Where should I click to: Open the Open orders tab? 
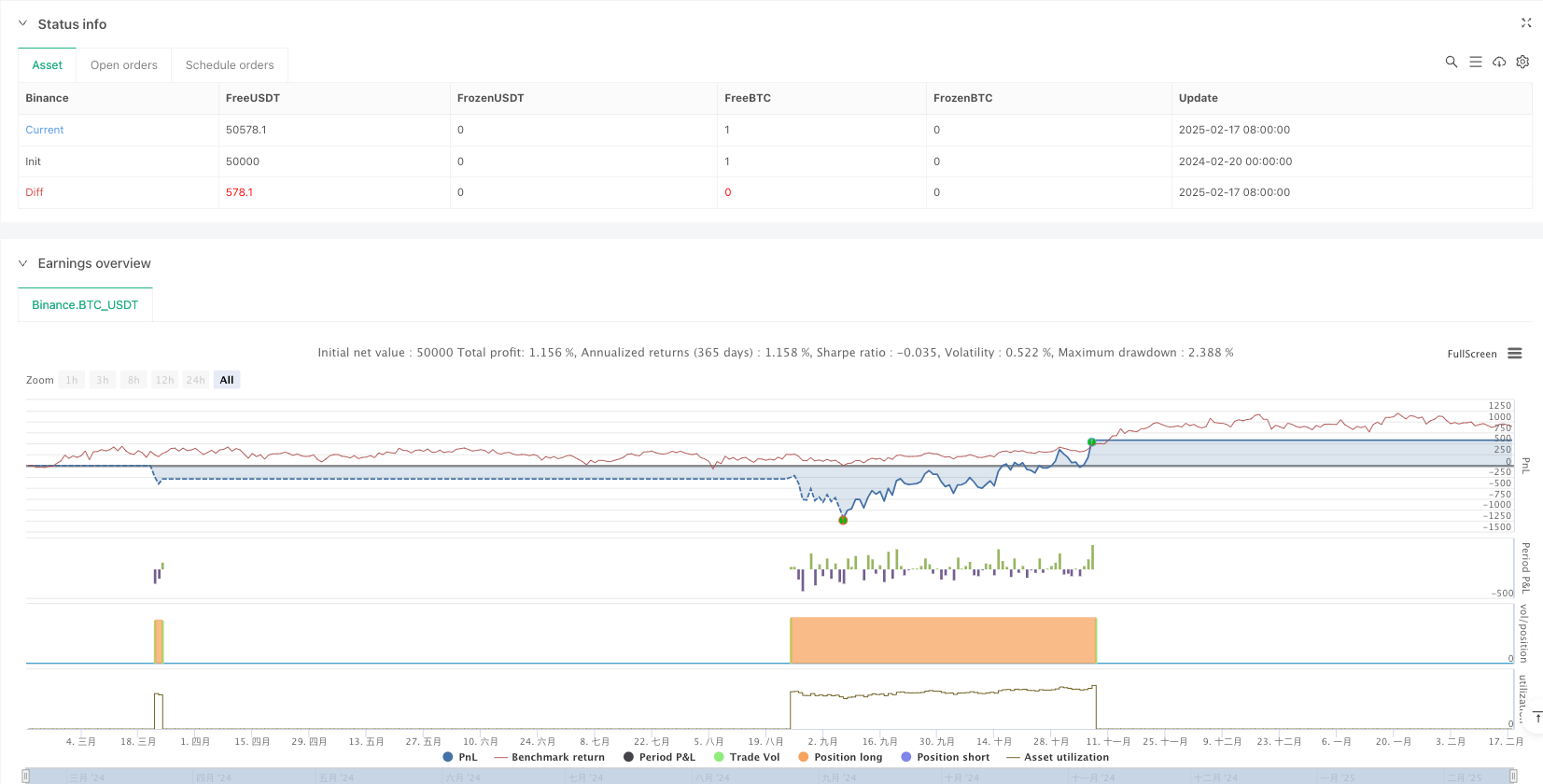coord(124,65)
